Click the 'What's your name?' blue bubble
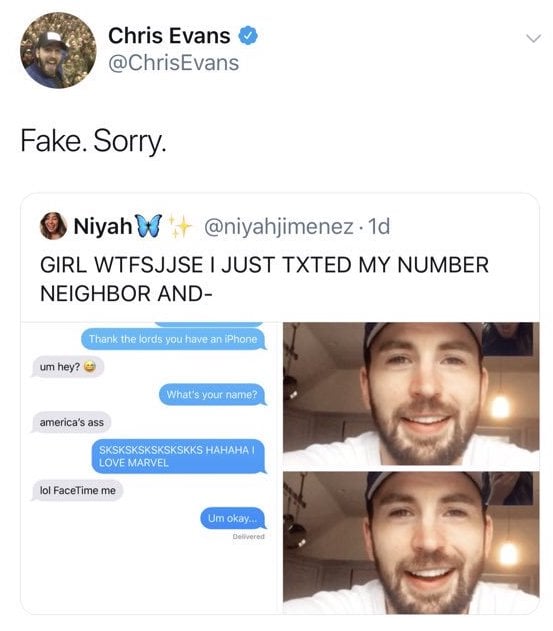This screenshot has height=631, width=553. pos(212,394)
